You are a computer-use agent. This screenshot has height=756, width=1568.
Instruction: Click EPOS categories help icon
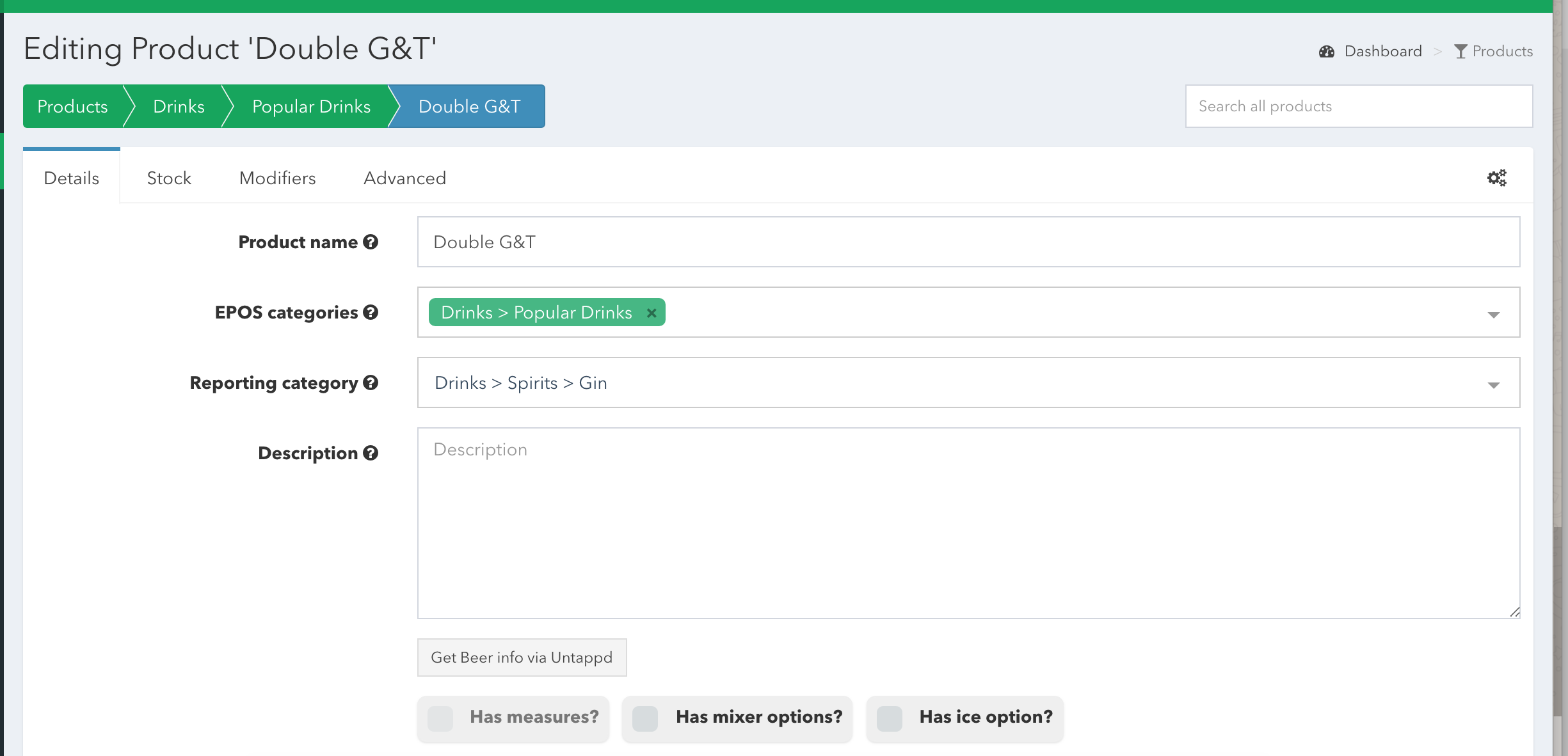pos(371,312)
